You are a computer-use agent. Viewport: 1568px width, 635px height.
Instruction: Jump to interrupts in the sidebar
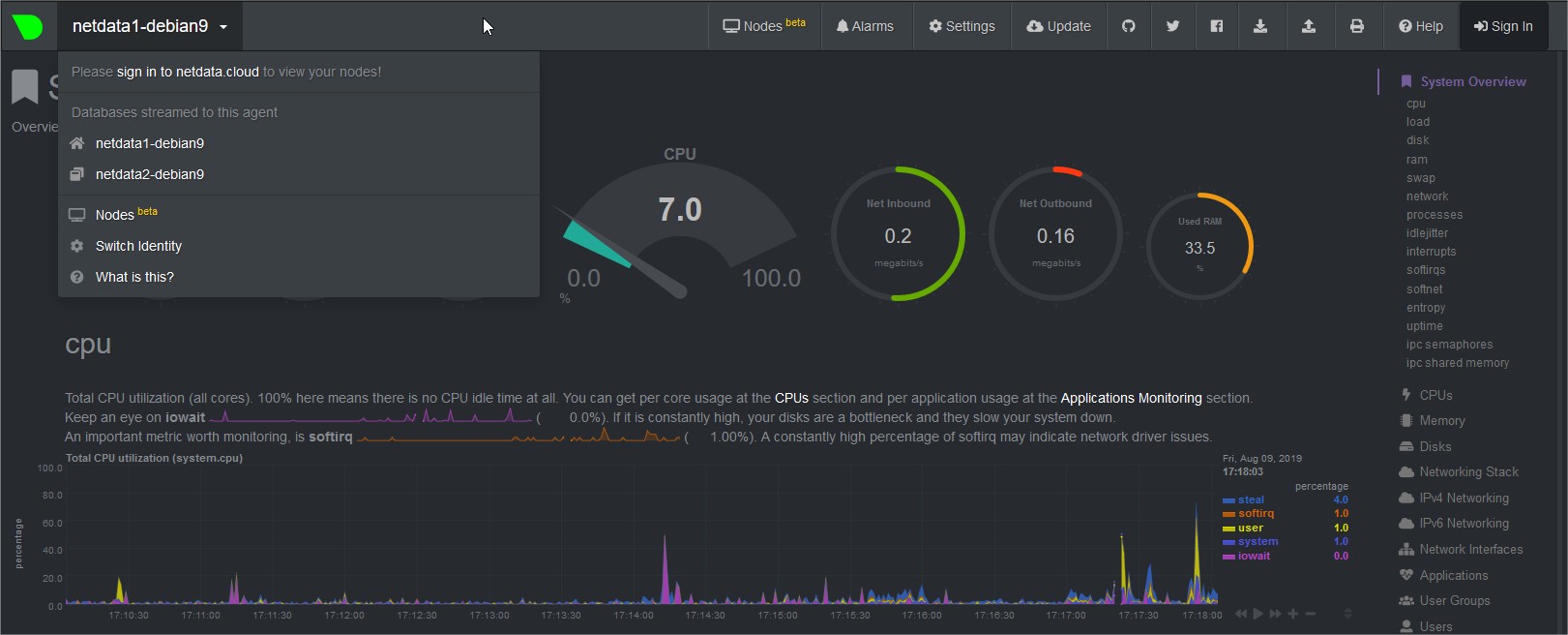(1431, 252)
